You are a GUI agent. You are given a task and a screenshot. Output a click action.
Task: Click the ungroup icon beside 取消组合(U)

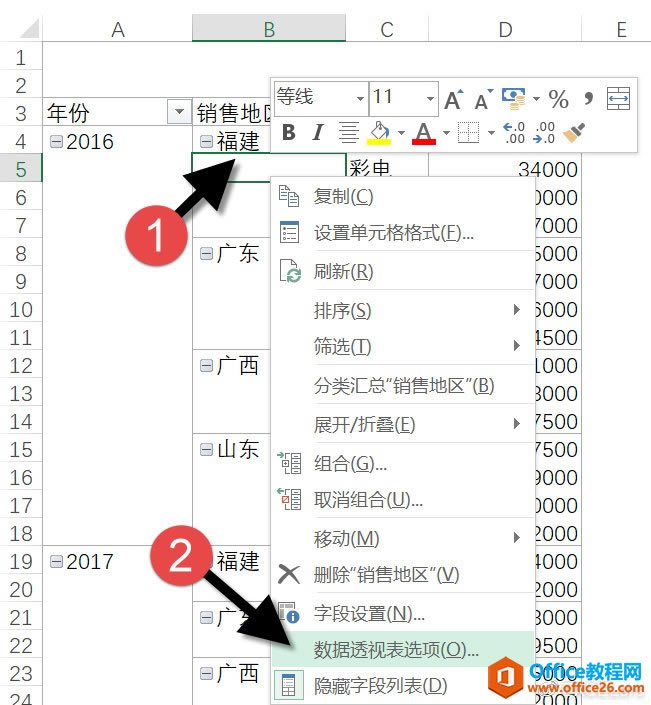289,499
